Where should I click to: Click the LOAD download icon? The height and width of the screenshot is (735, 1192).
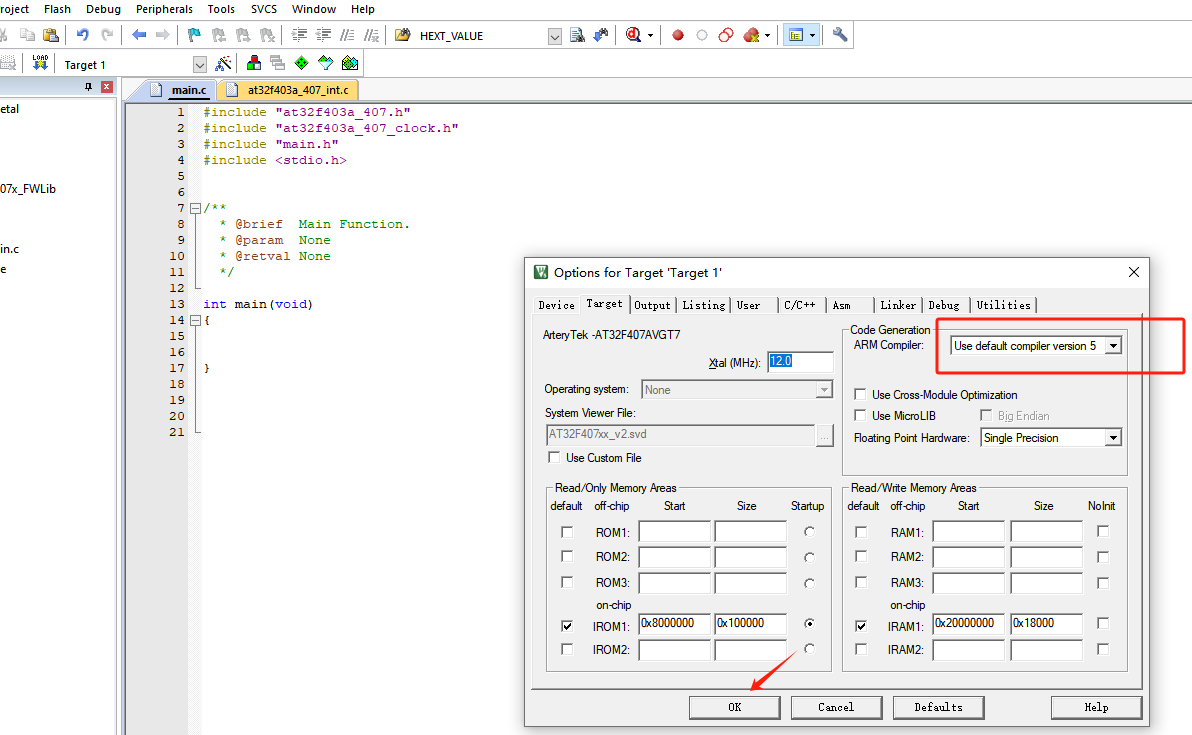click(x=40, y=63)
